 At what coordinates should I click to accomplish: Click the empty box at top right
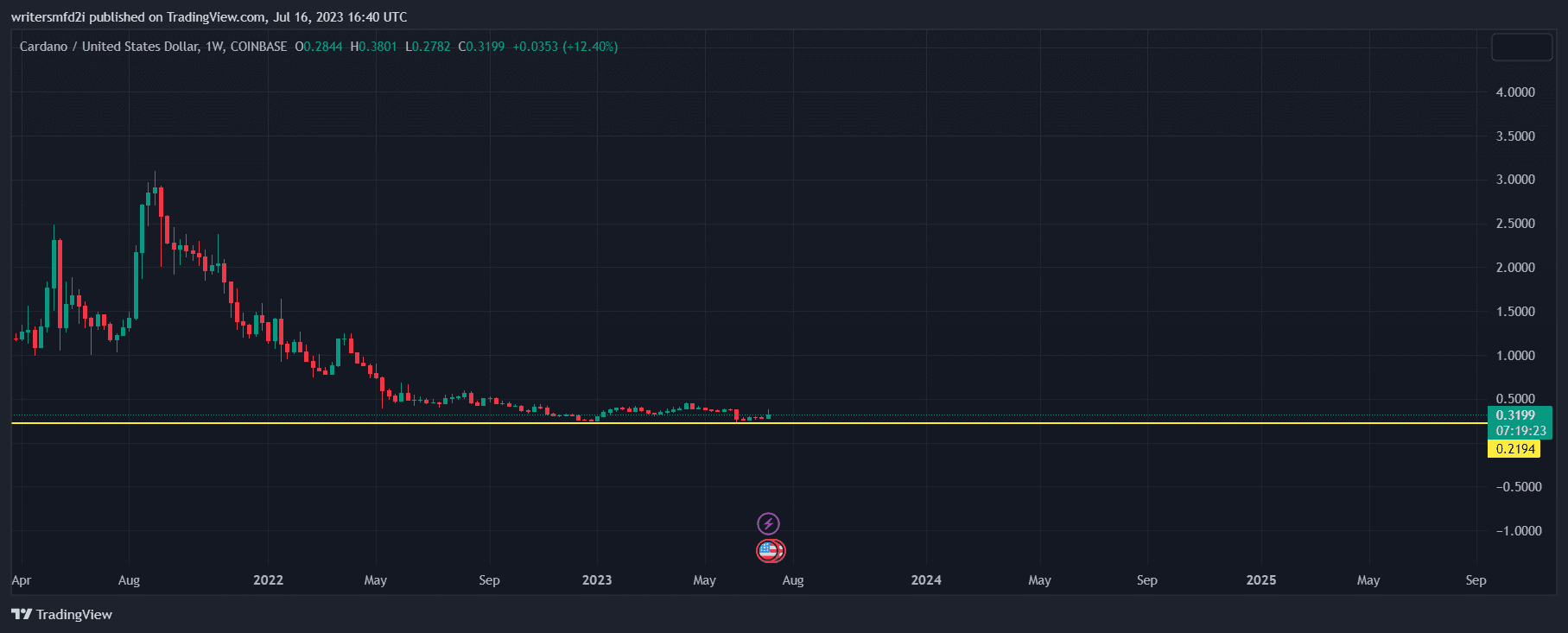click(x=1521, y=47)
